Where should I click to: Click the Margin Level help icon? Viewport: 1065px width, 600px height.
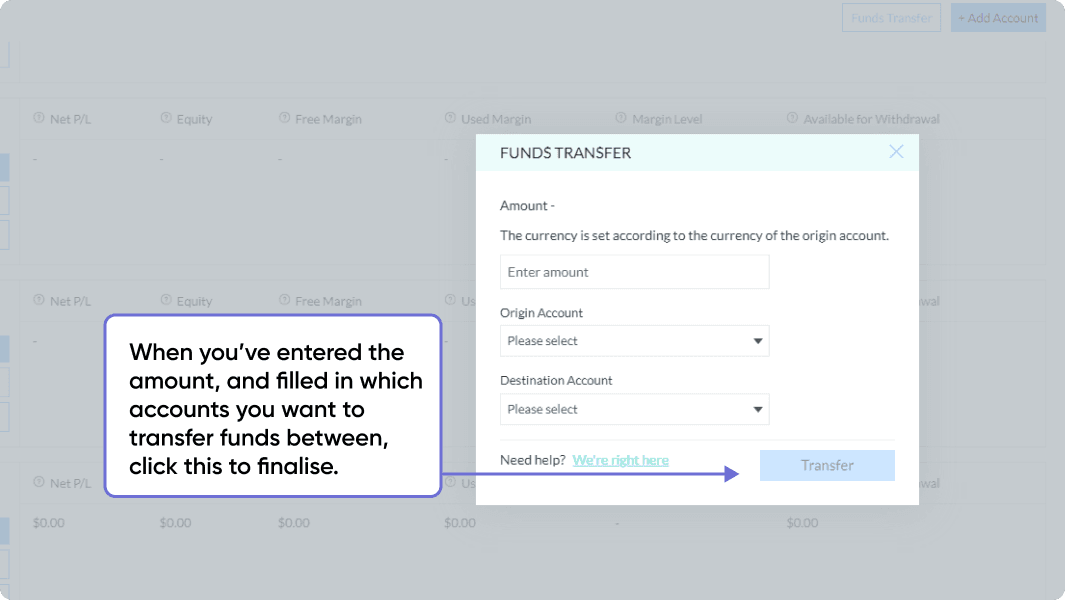click(x=621, y=118)
